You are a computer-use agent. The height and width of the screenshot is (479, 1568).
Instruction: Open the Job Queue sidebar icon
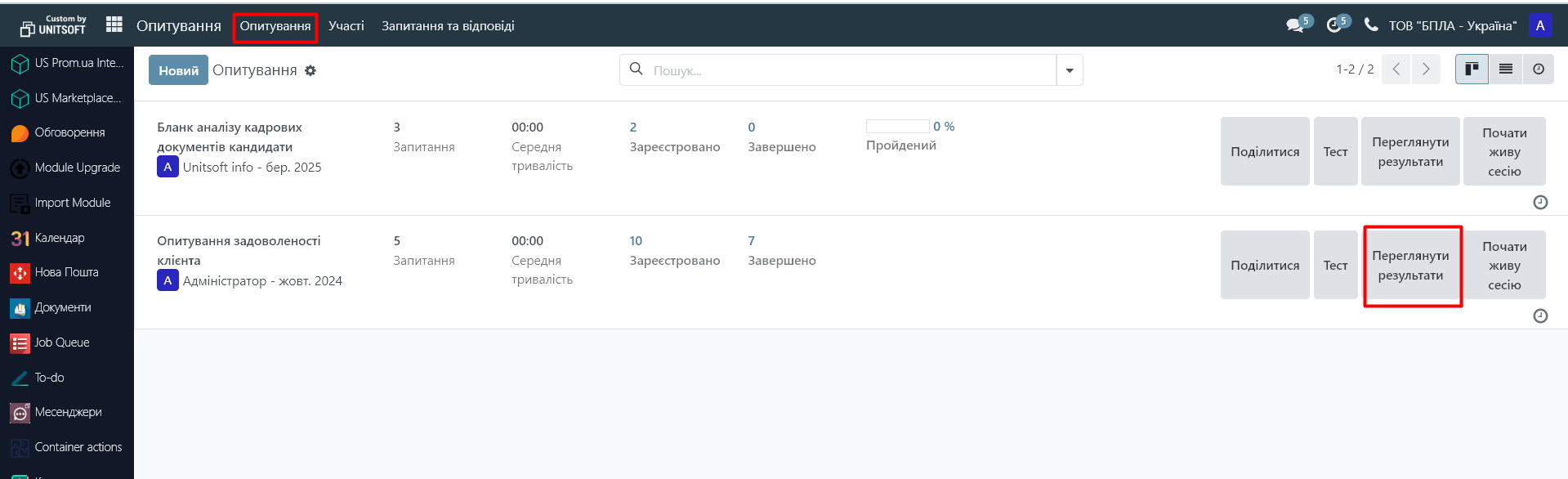tap(20, 343)
